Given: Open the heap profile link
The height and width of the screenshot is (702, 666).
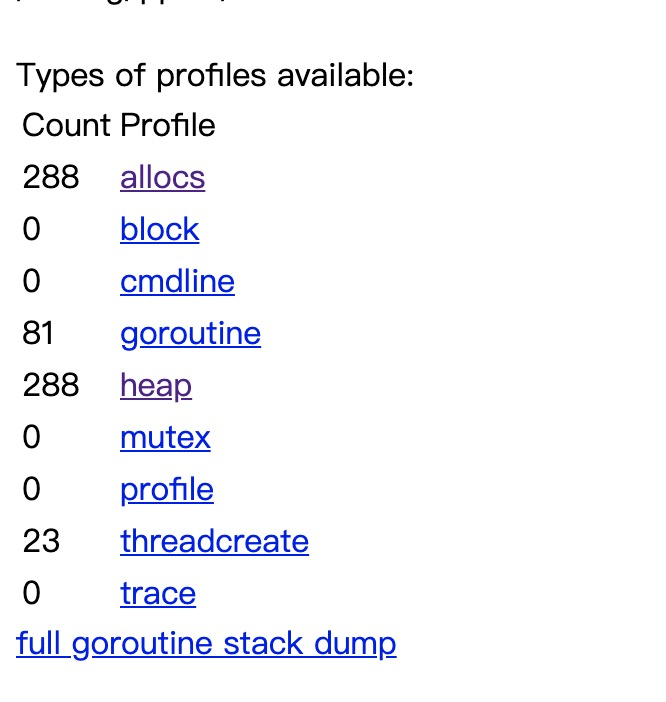Looking at the screenshot, I should (156, 386).
